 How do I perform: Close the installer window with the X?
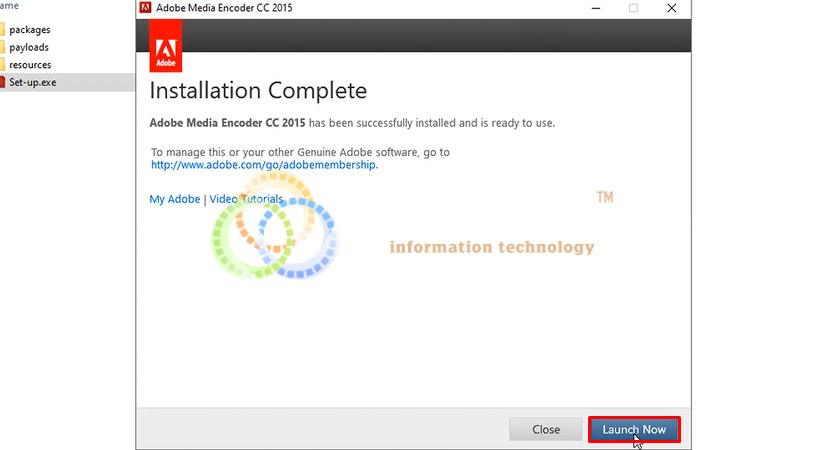pyautogui.click(x=671, y=8)
